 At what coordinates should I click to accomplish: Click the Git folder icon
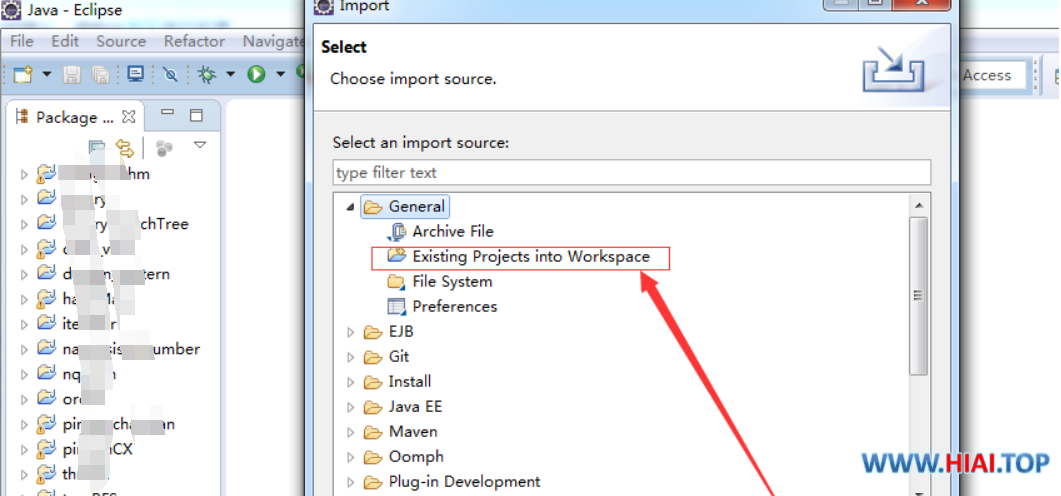click(x=373, y=357)
